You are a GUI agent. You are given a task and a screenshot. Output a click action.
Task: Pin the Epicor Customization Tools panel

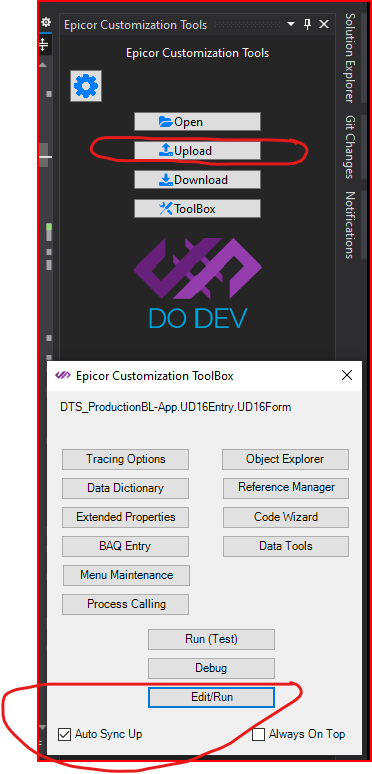(x=307, y=24)
